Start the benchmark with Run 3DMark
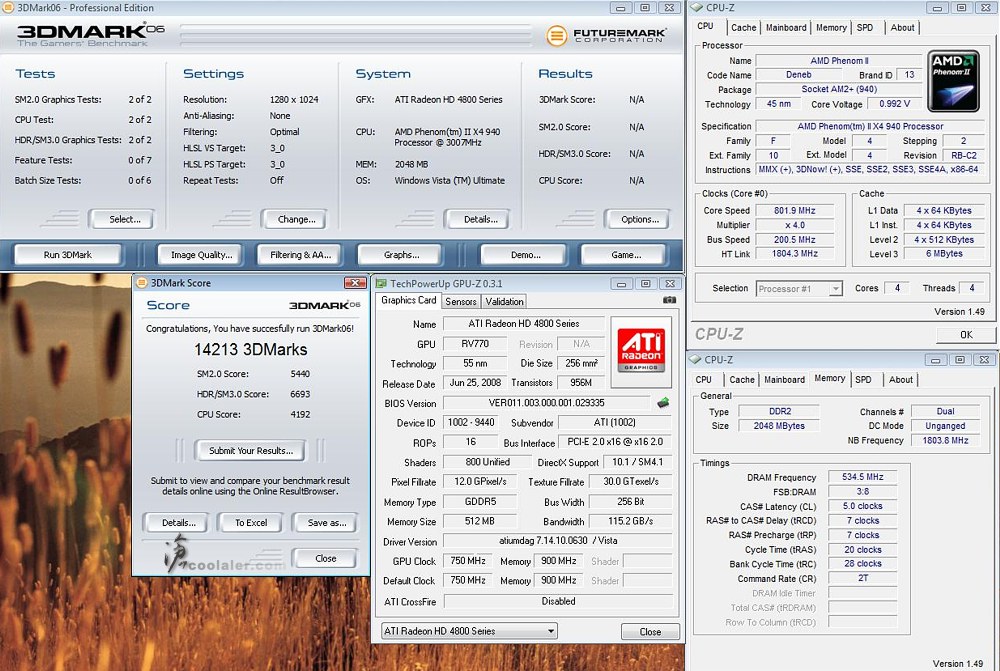The width and height of the screenshot is (1000, 671). click(68, 254)
